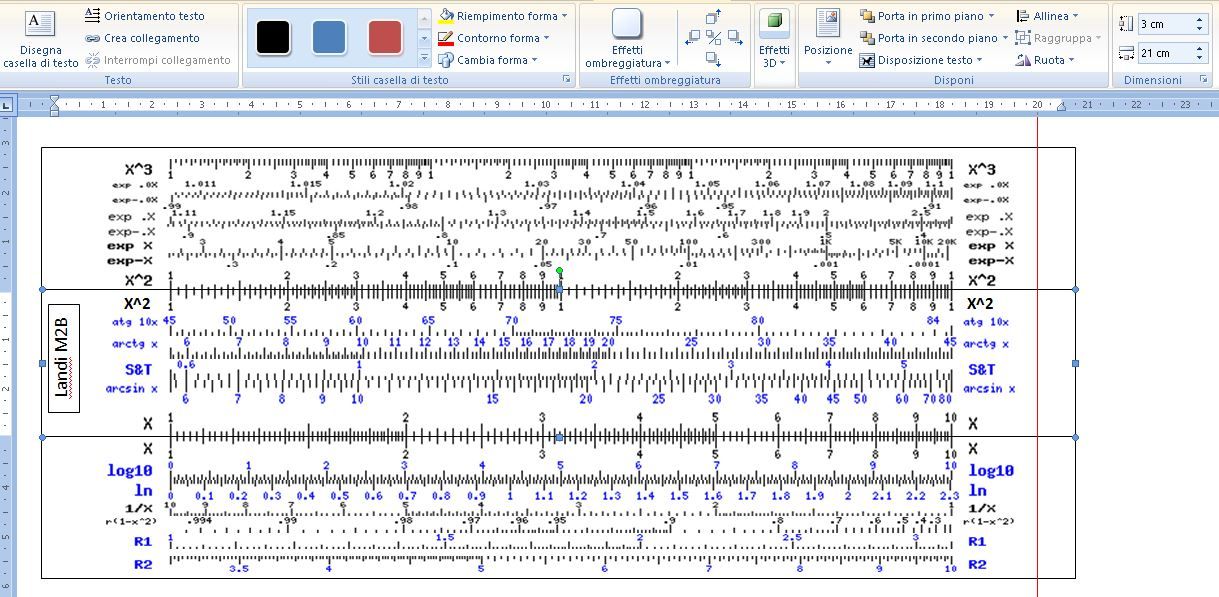The height and width of the screenshot is (597, 1219).
Task: Open the Ruota menu
Action: pyautogui.click(x=1045, y=60)
